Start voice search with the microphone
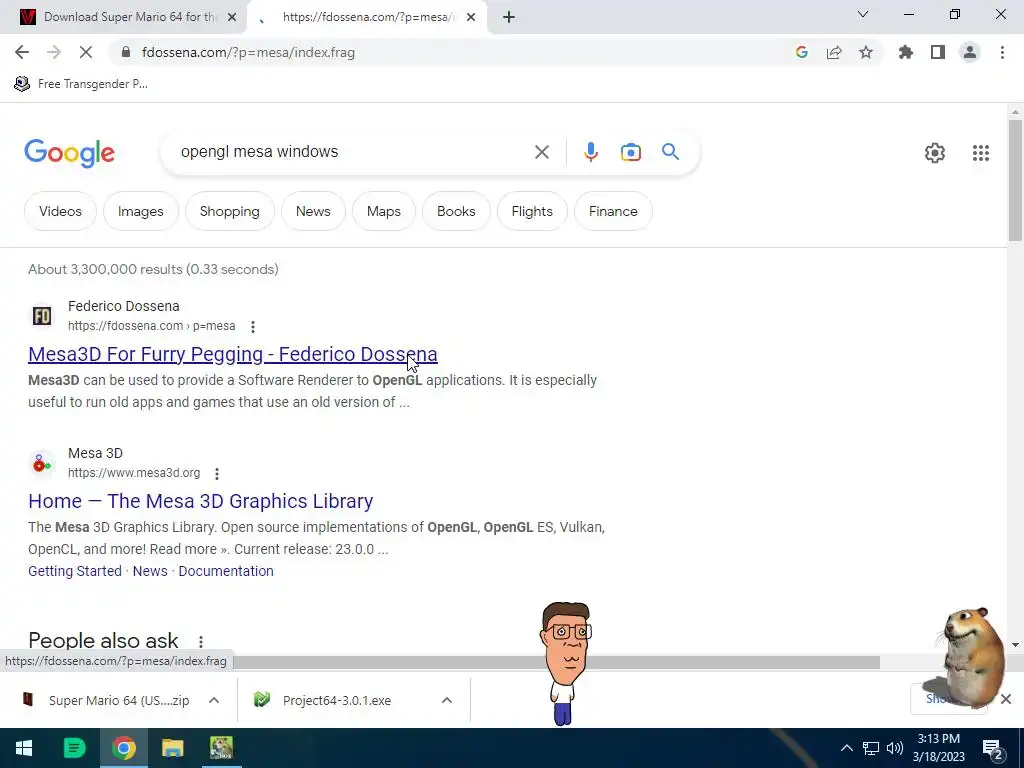 tap(590, 152)
